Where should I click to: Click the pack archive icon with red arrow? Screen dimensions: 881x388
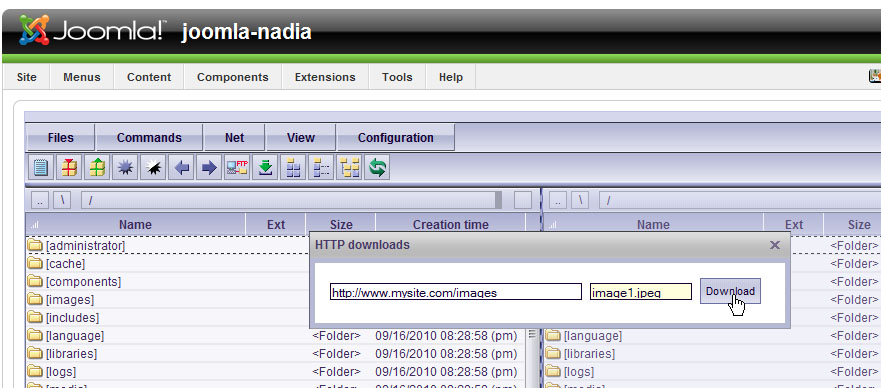pyautogui.click(x=69, y=167)
